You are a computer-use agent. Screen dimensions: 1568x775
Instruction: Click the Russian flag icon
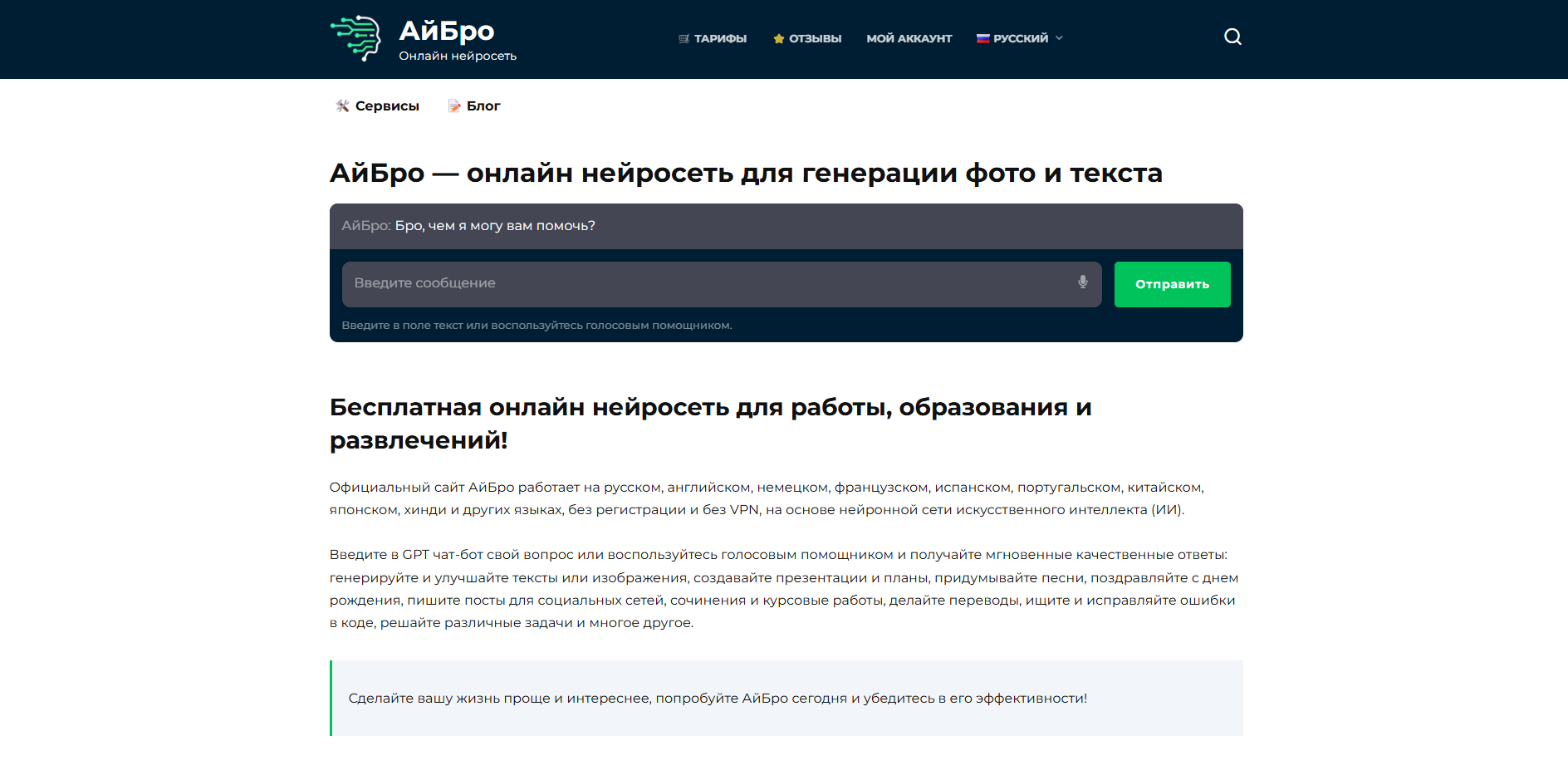pos(982,38)
